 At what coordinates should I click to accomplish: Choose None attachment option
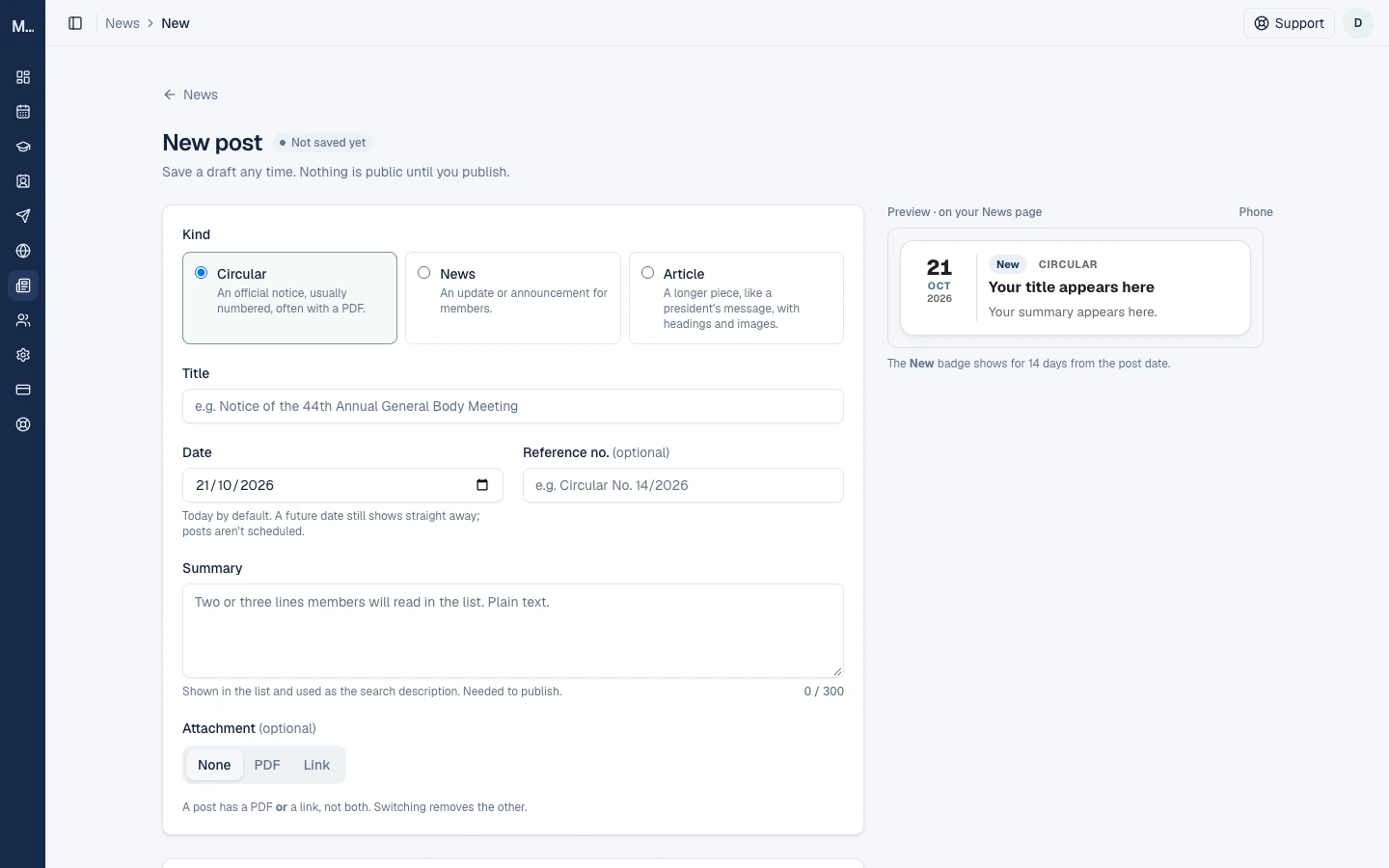point(214,765)
